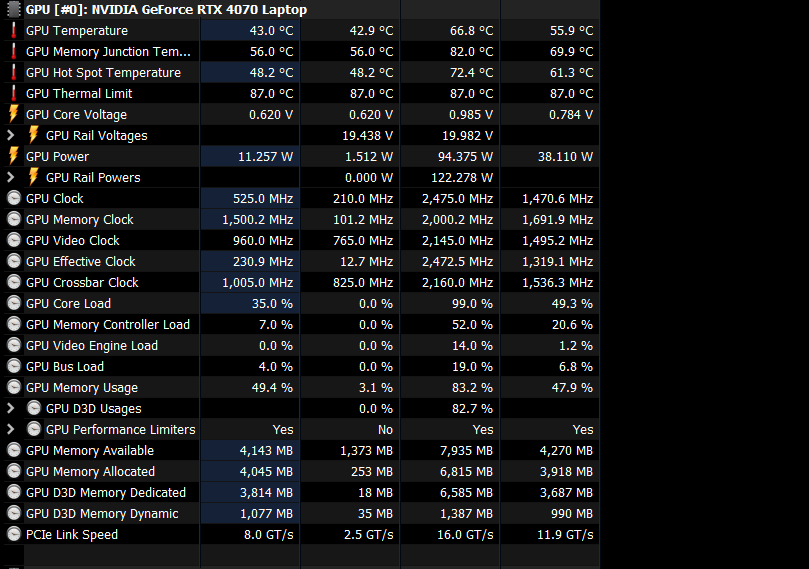Screen dimensions: 809x569
Task: Select the GPU Video Clock label
Action: click(x=73, y=240)
